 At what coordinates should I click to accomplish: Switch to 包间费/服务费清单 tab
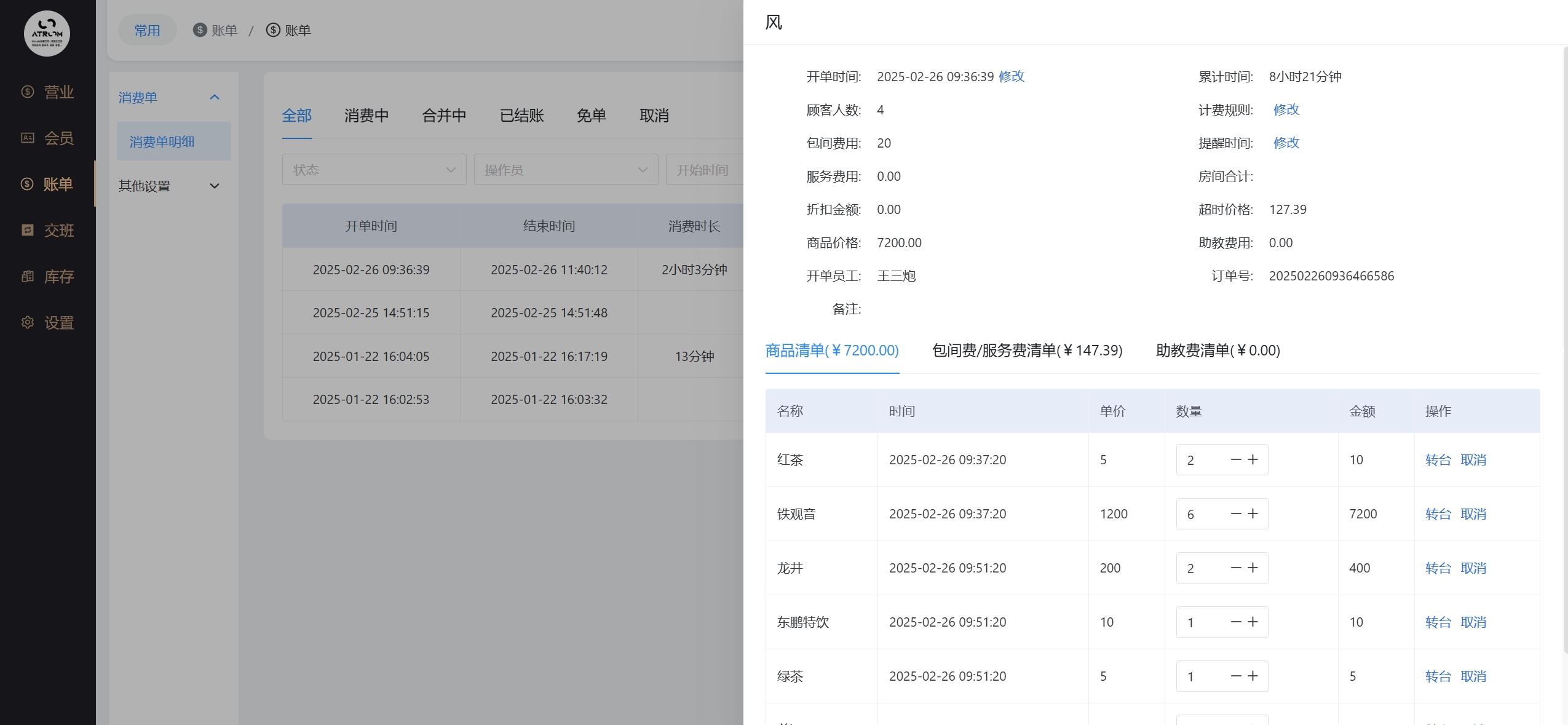[1027, 351]
